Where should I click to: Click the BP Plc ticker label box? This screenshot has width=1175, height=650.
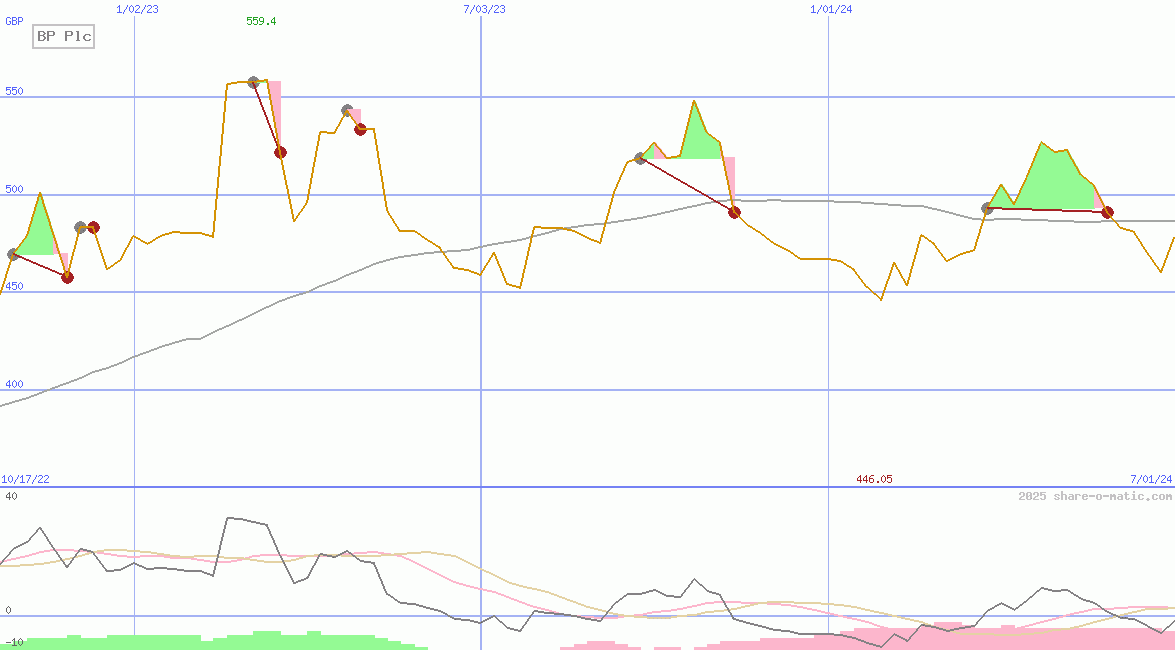click(63, 37)
